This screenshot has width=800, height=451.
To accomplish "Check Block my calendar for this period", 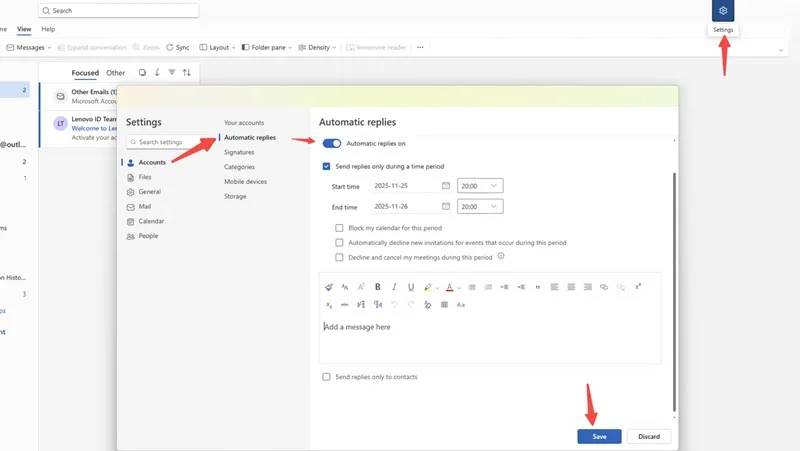I will pyautogui.click(x=339, y=228).
